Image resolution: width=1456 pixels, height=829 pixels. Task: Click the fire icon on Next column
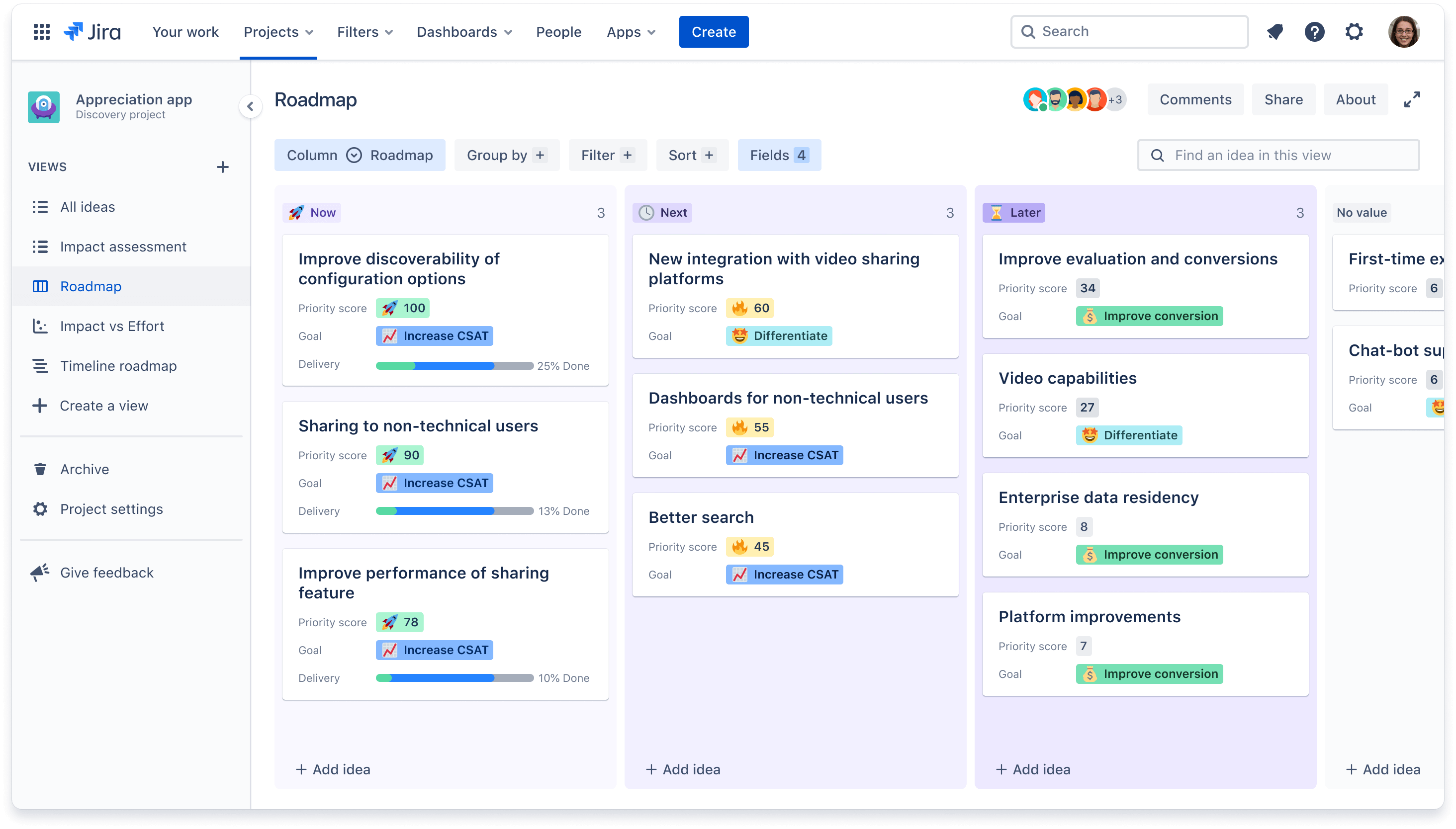click(737, 308)
